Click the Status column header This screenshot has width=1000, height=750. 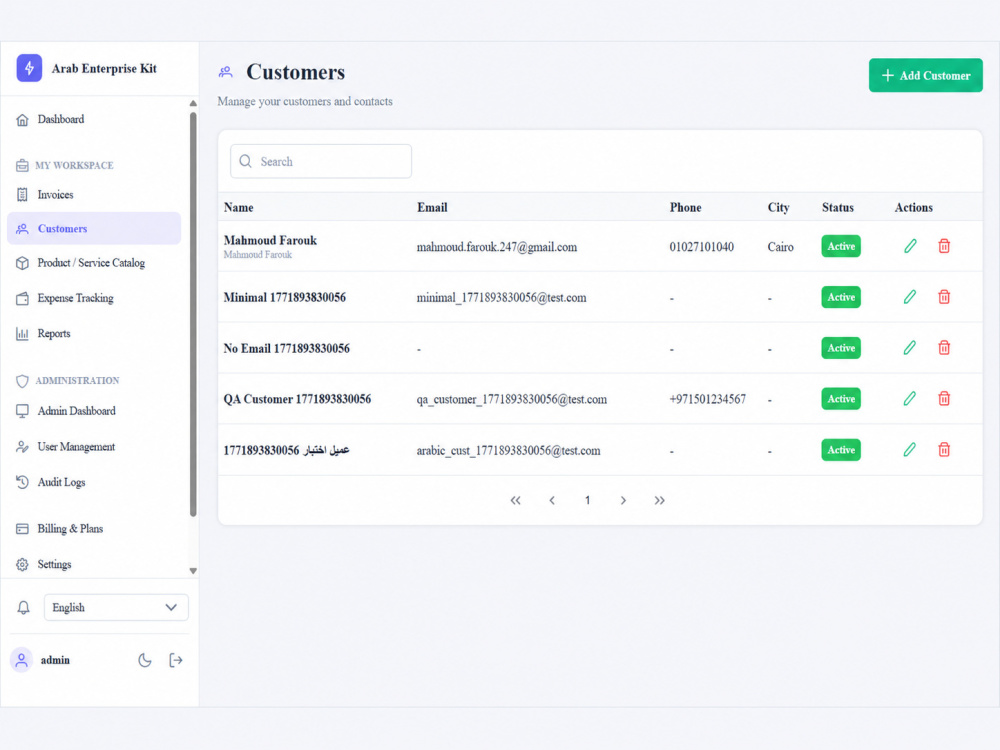click(838, 207)
